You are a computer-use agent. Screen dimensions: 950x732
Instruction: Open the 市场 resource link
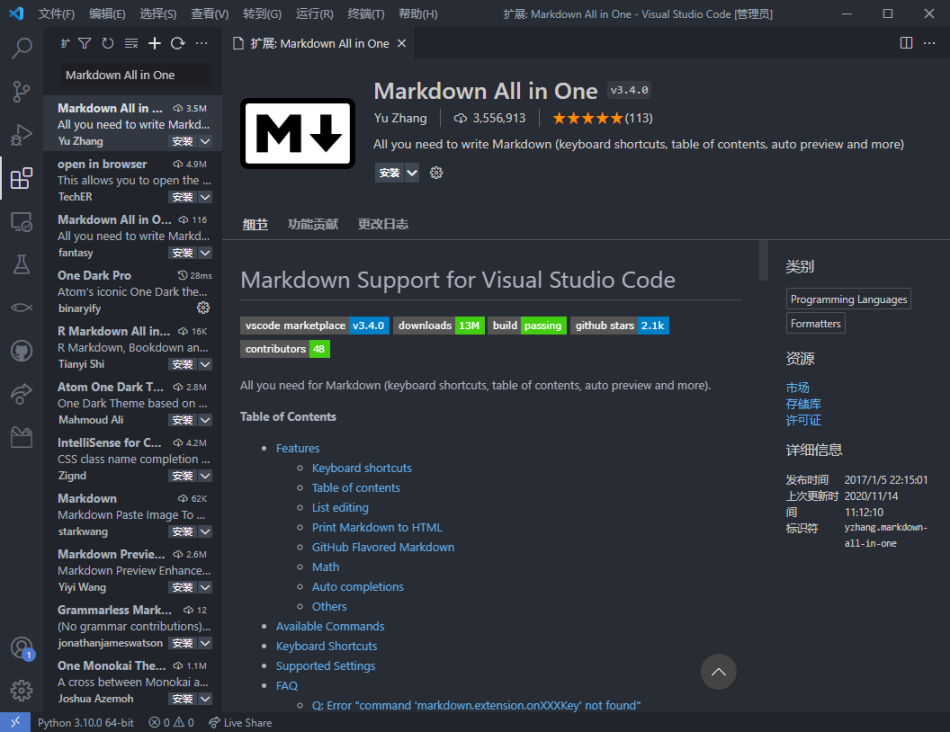(x=797, y=387)
